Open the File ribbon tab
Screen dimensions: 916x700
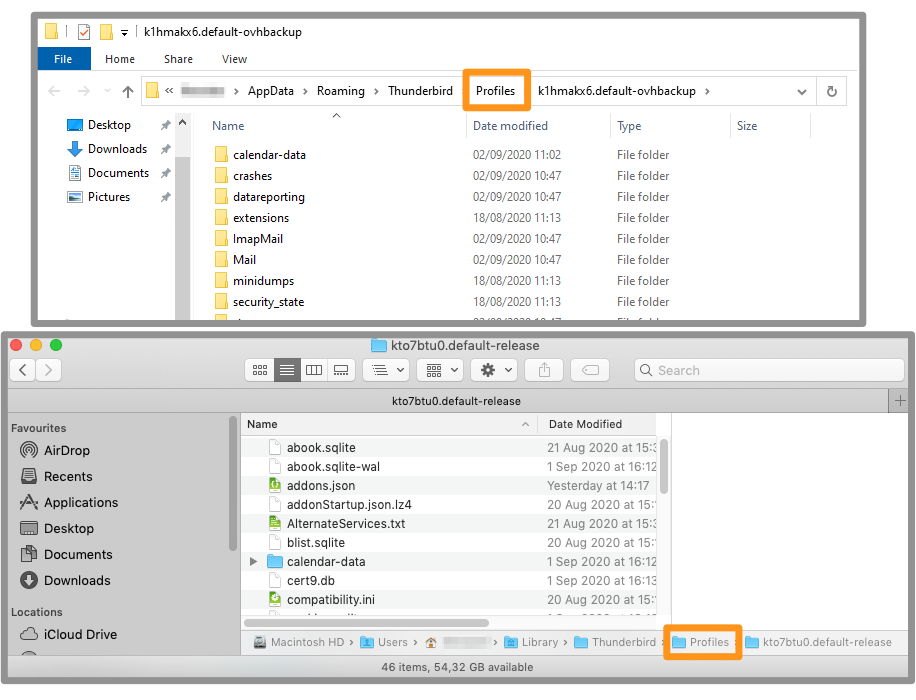(63, 59)
